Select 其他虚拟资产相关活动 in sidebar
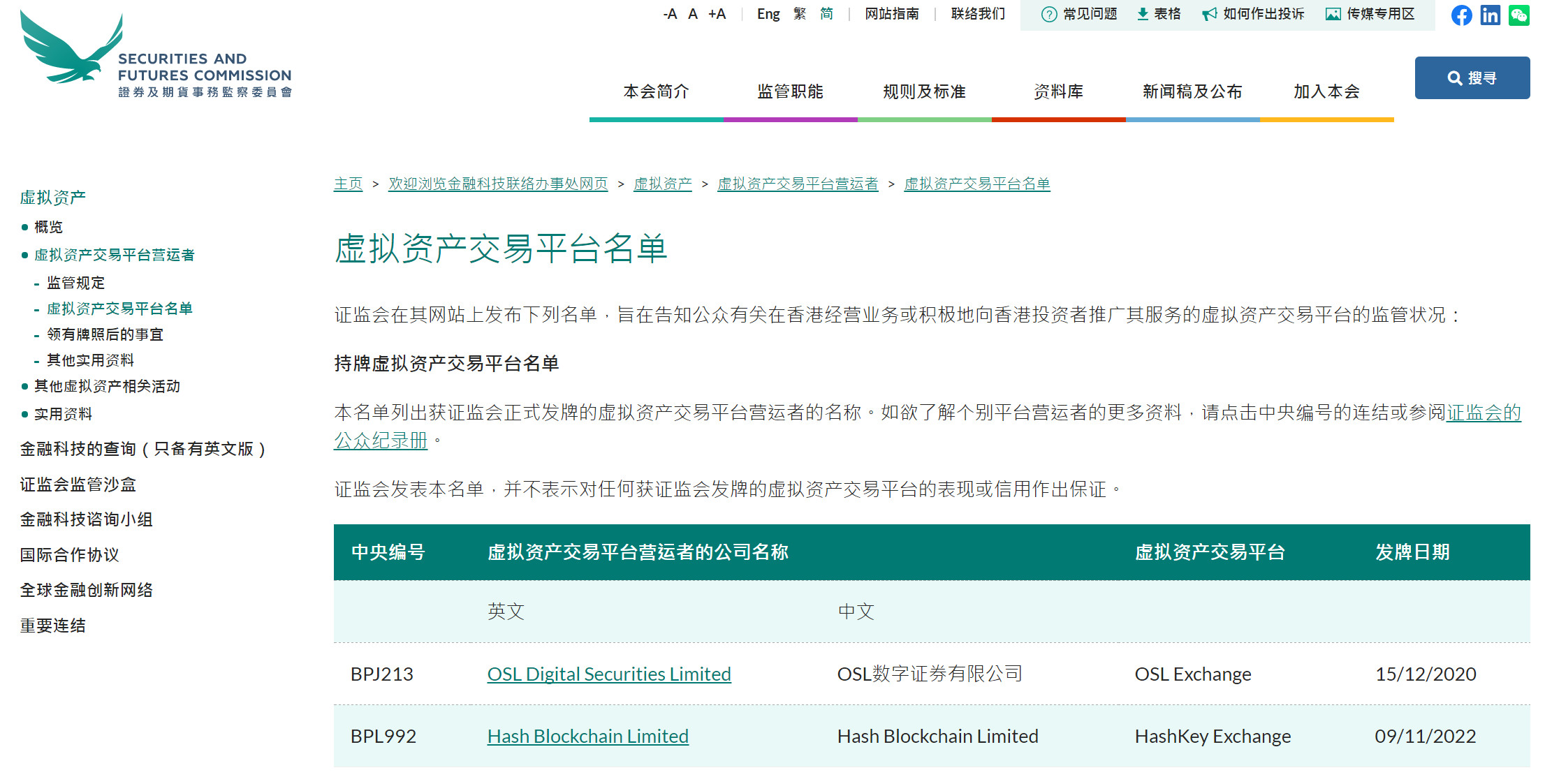 tap(107, 386)
